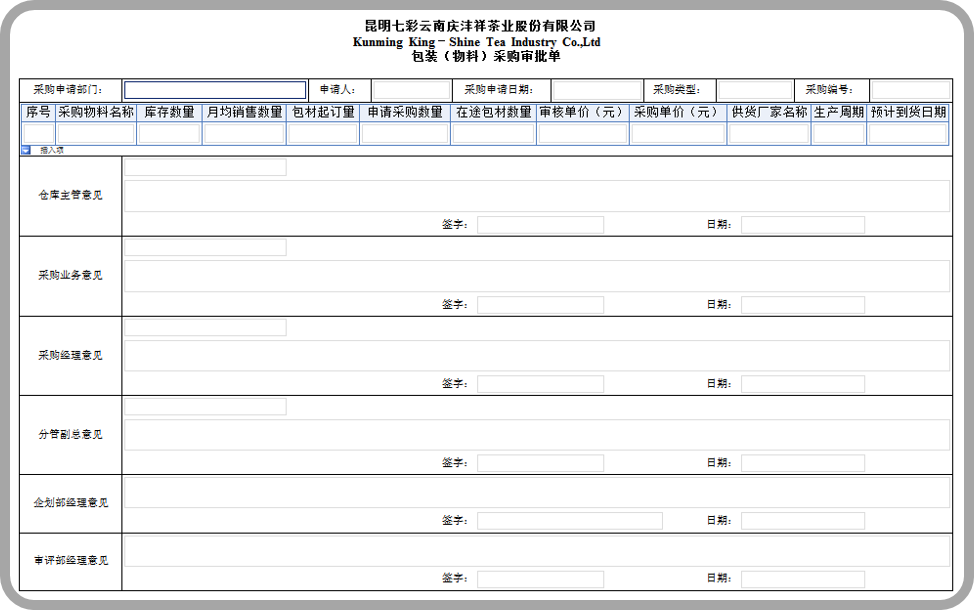Viewport: 975px width, 611px height.
Task: Click the blue dropdown icon beside 插入项
Action: [24, 150]
